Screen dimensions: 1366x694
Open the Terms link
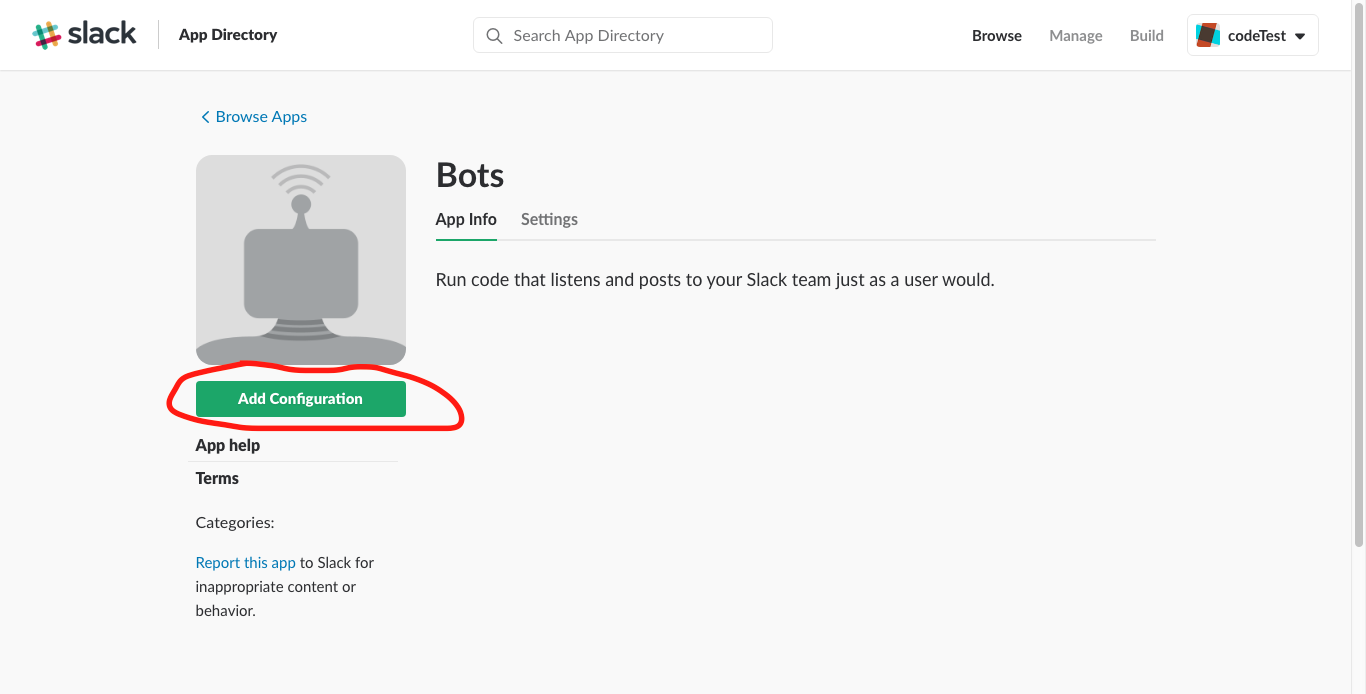pos(217,478)
